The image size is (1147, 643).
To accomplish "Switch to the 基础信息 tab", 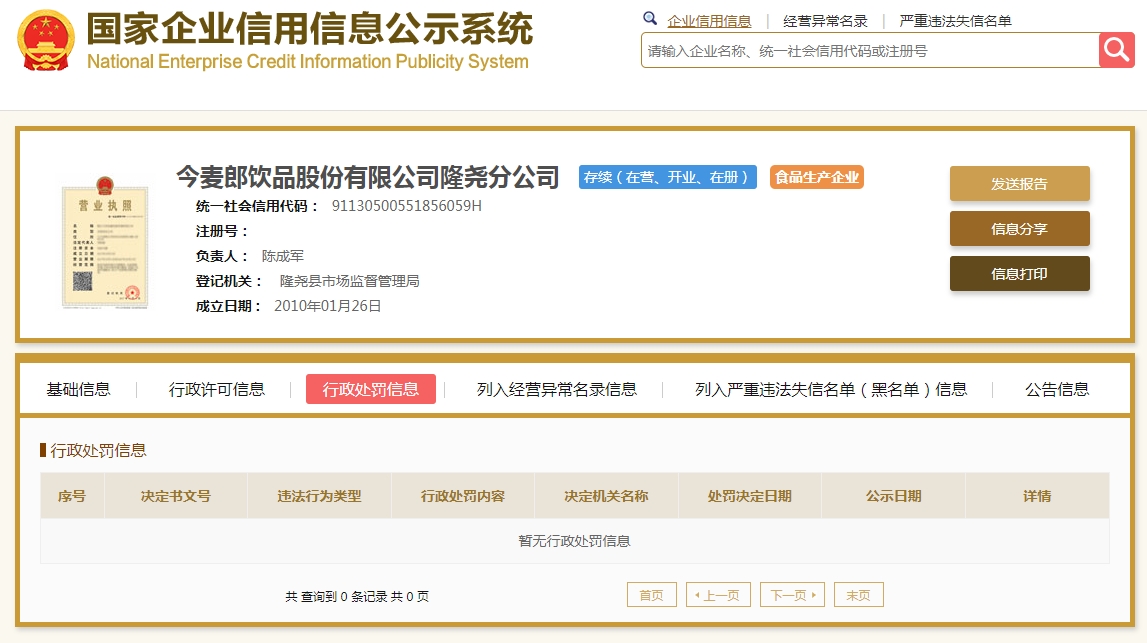I will coord(78,389).
